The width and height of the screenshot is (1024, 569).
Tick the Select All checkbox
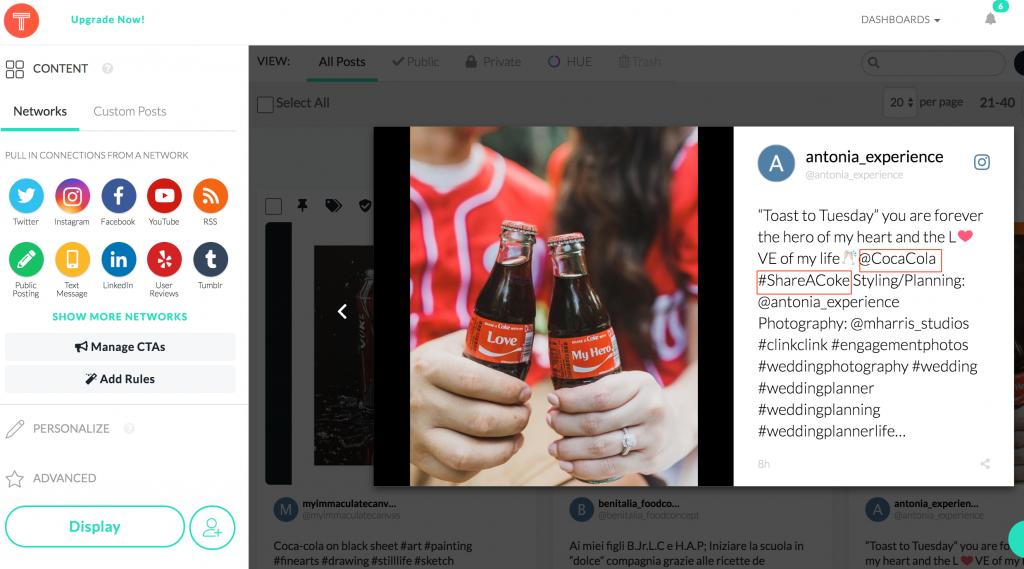pyautogui.click(x=265, y=104)
